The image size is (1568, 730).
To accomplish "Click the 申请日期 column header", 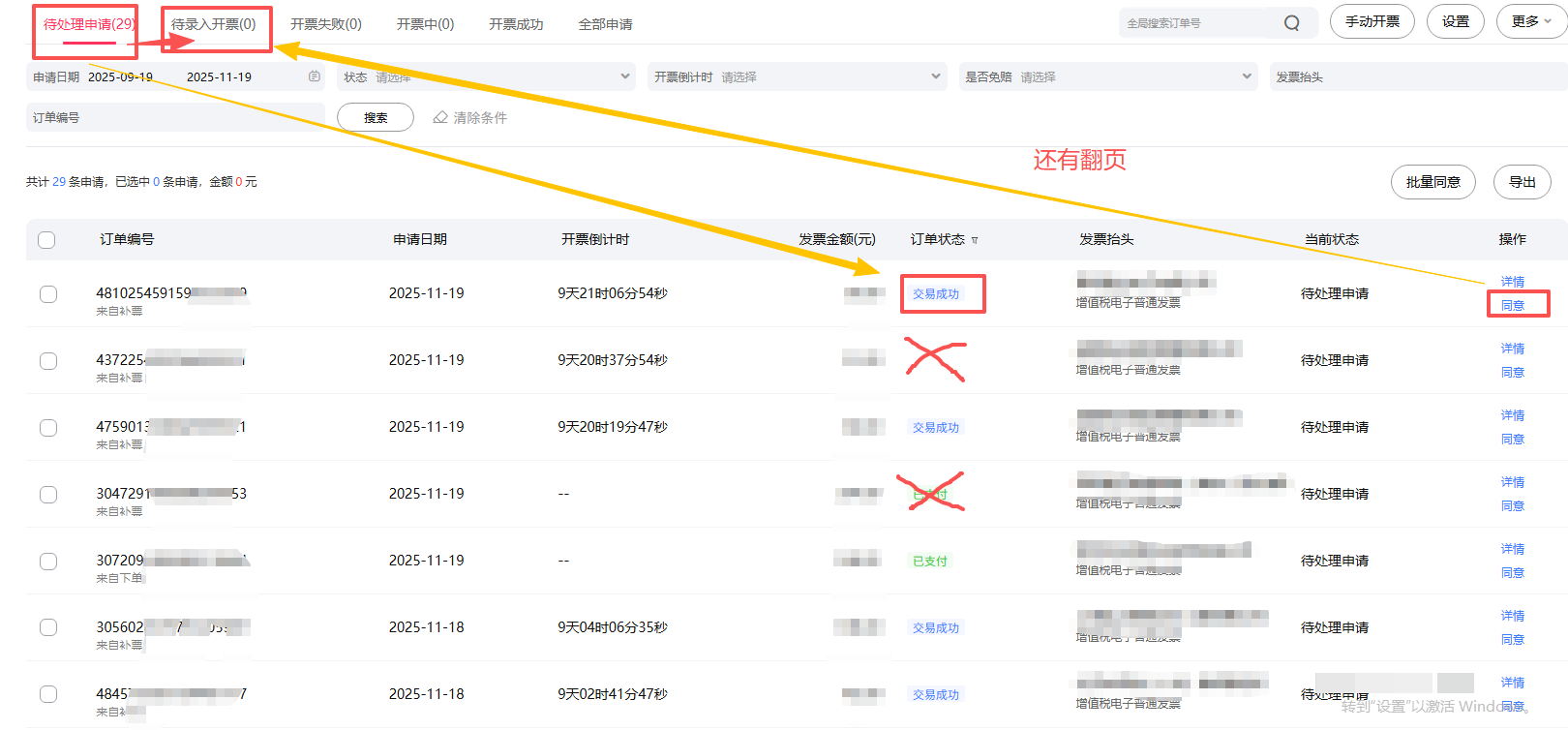I will tap(420, 239).
